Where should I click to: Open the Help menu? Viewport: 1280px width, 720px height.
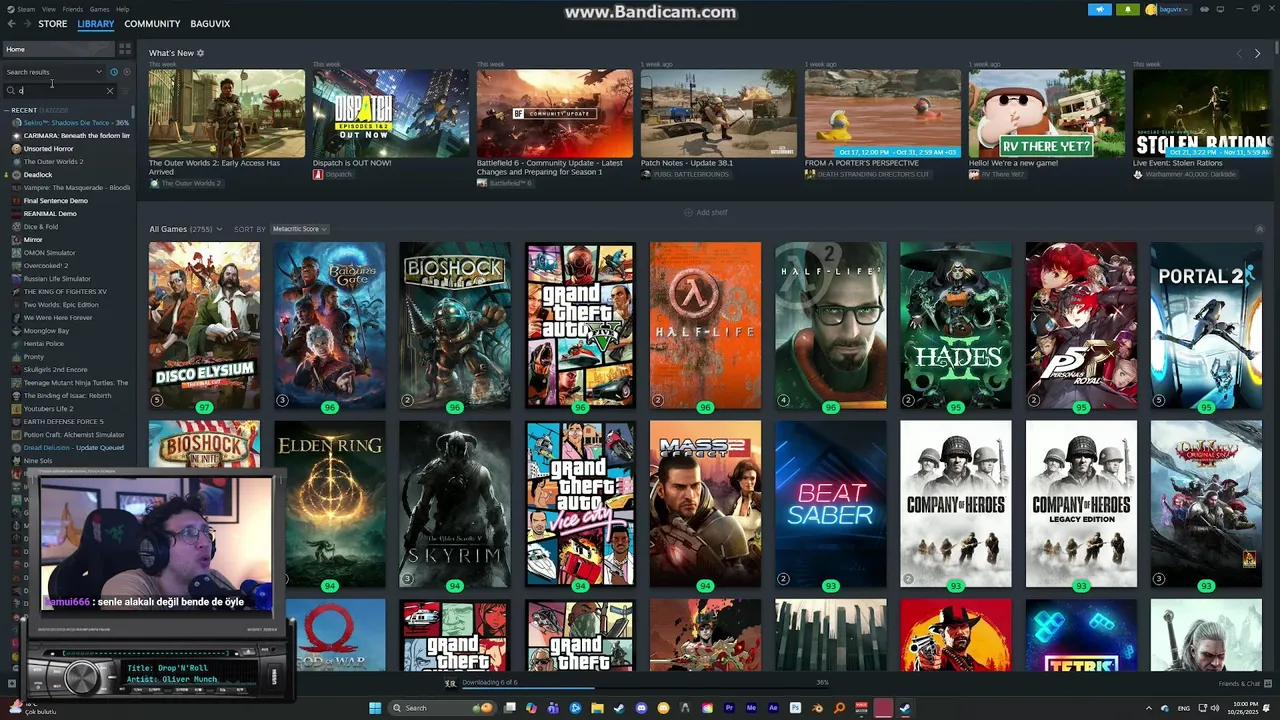(122, 9)
